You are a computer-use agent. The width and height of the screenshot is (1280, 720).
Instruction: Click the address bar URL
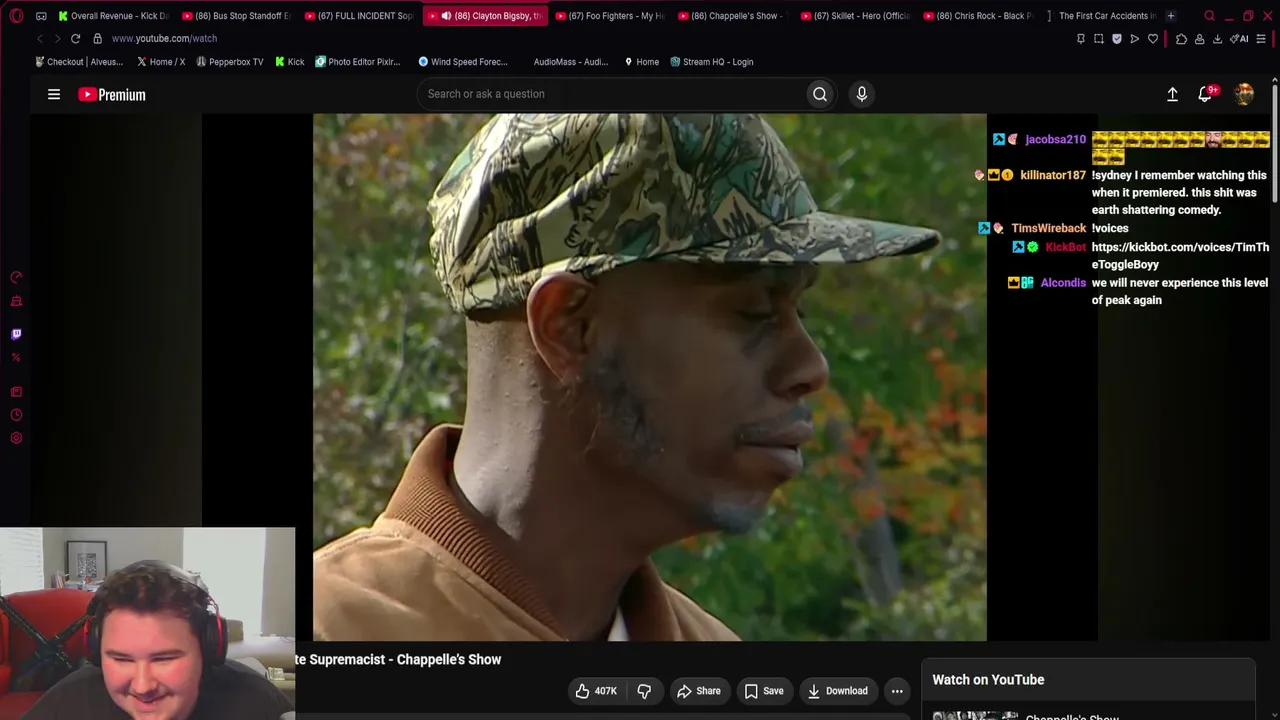click(164, 38)
